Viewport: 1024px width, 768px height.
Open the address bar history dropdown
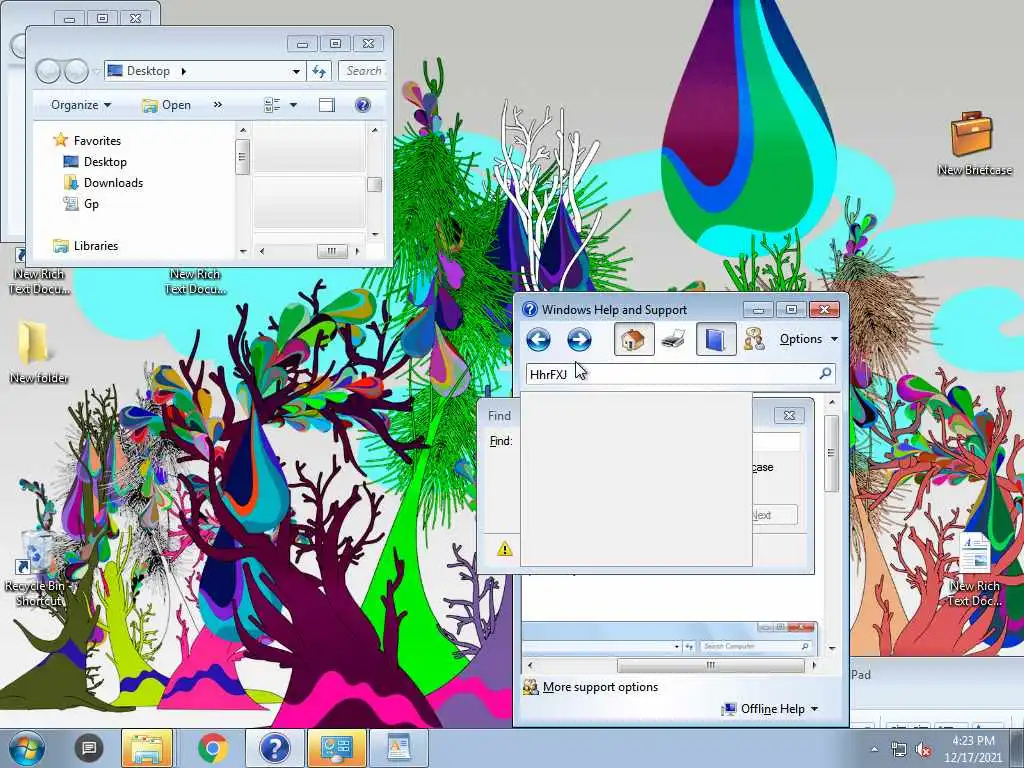pos(296,71)
